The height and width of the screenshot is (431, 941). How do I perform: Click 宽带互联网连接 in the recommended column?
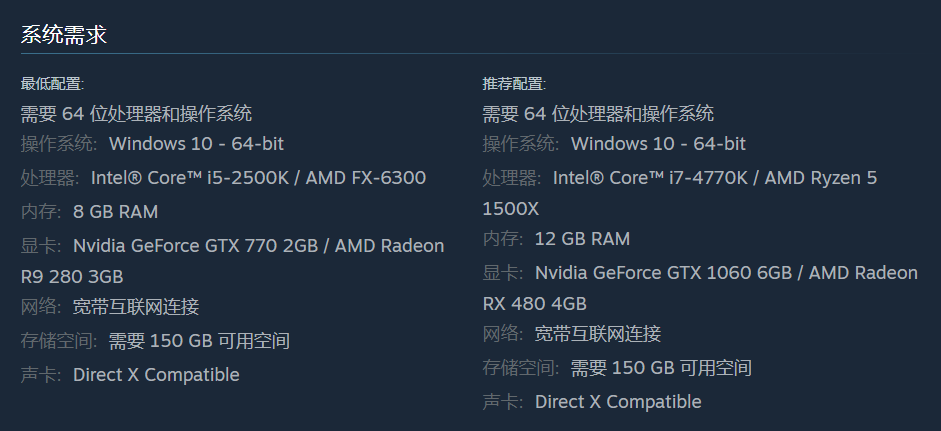(x=598, y=334)
